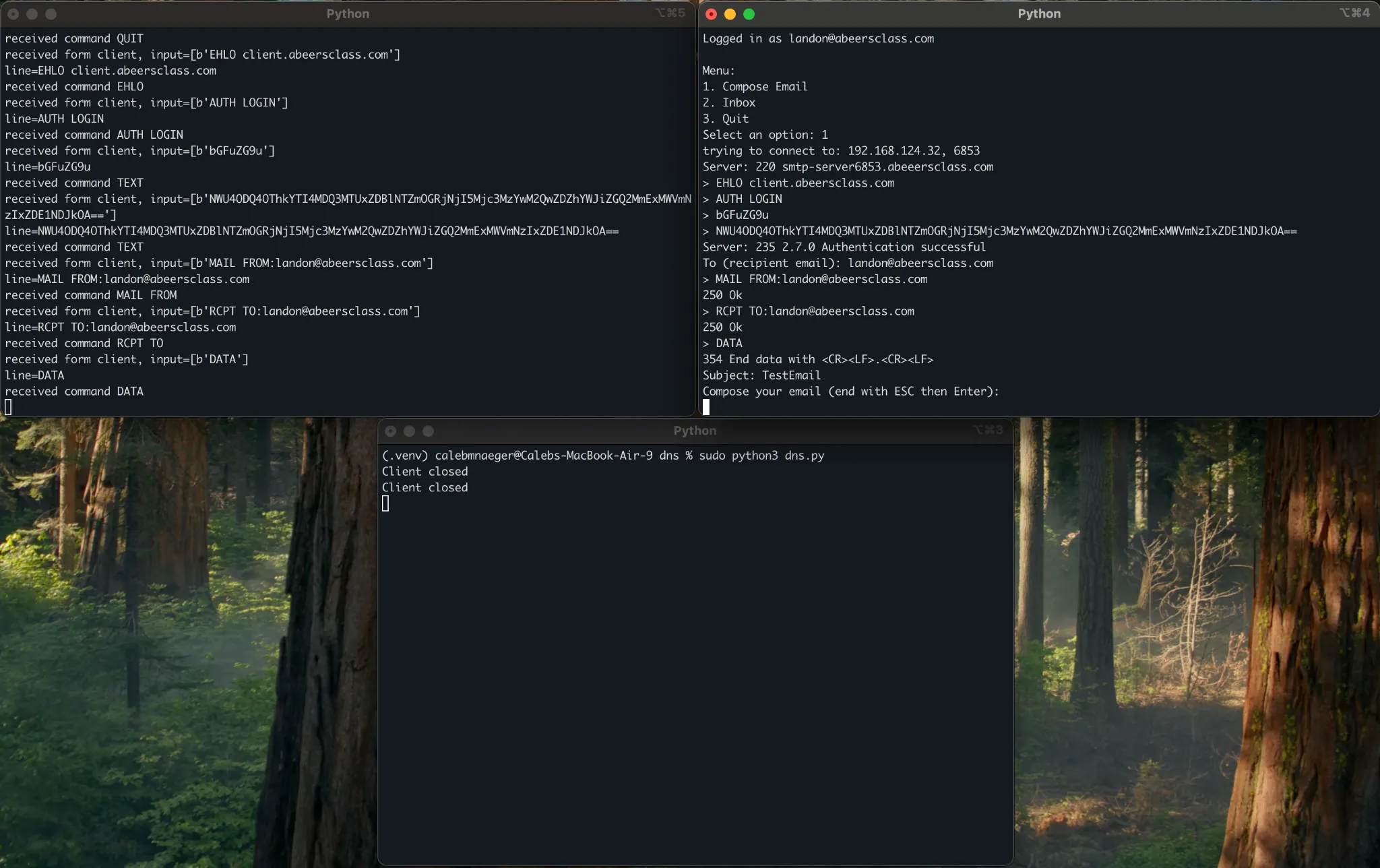
Task: Click the cursor block in dns terminal
Action: tap(385, 503)
